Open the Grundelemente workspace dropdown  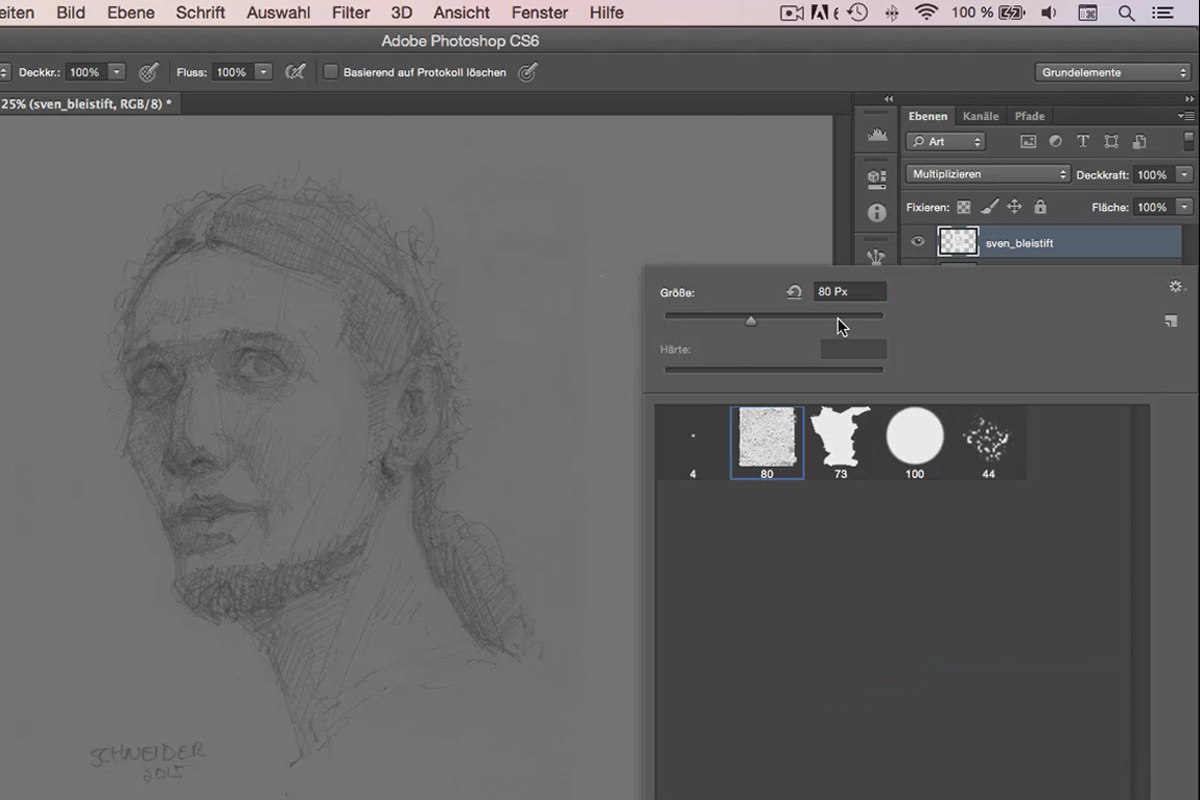pos(1112,72)
